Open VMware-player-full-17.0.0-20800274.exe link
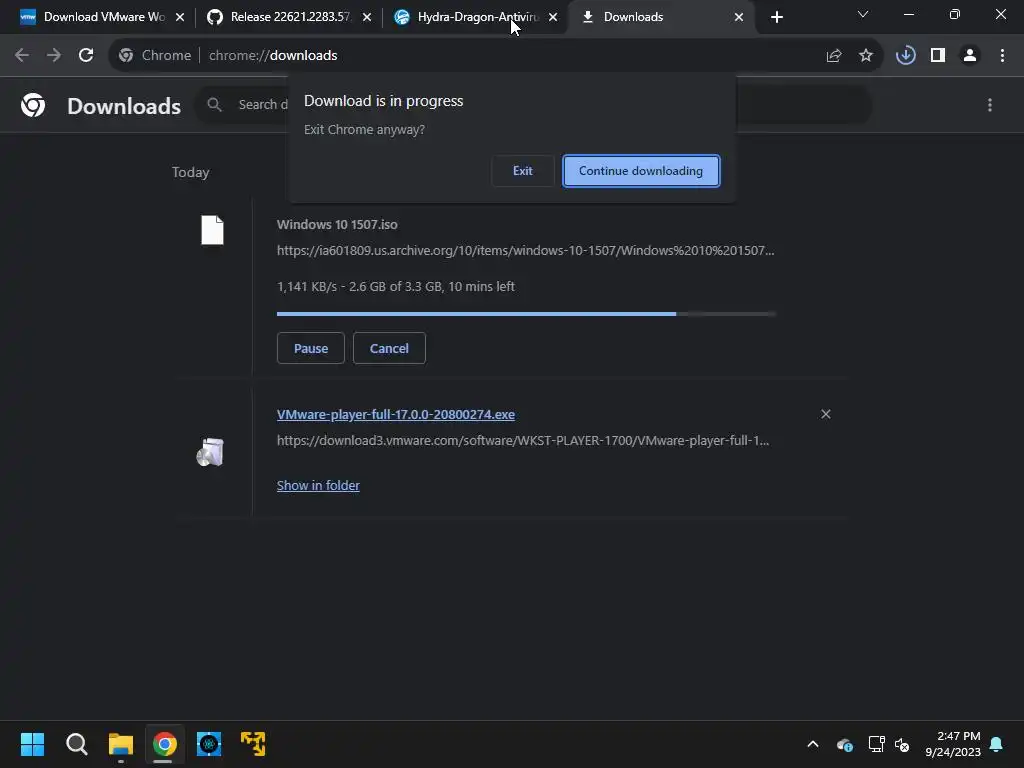This screenshot has height=768, width=1024. 396,415
